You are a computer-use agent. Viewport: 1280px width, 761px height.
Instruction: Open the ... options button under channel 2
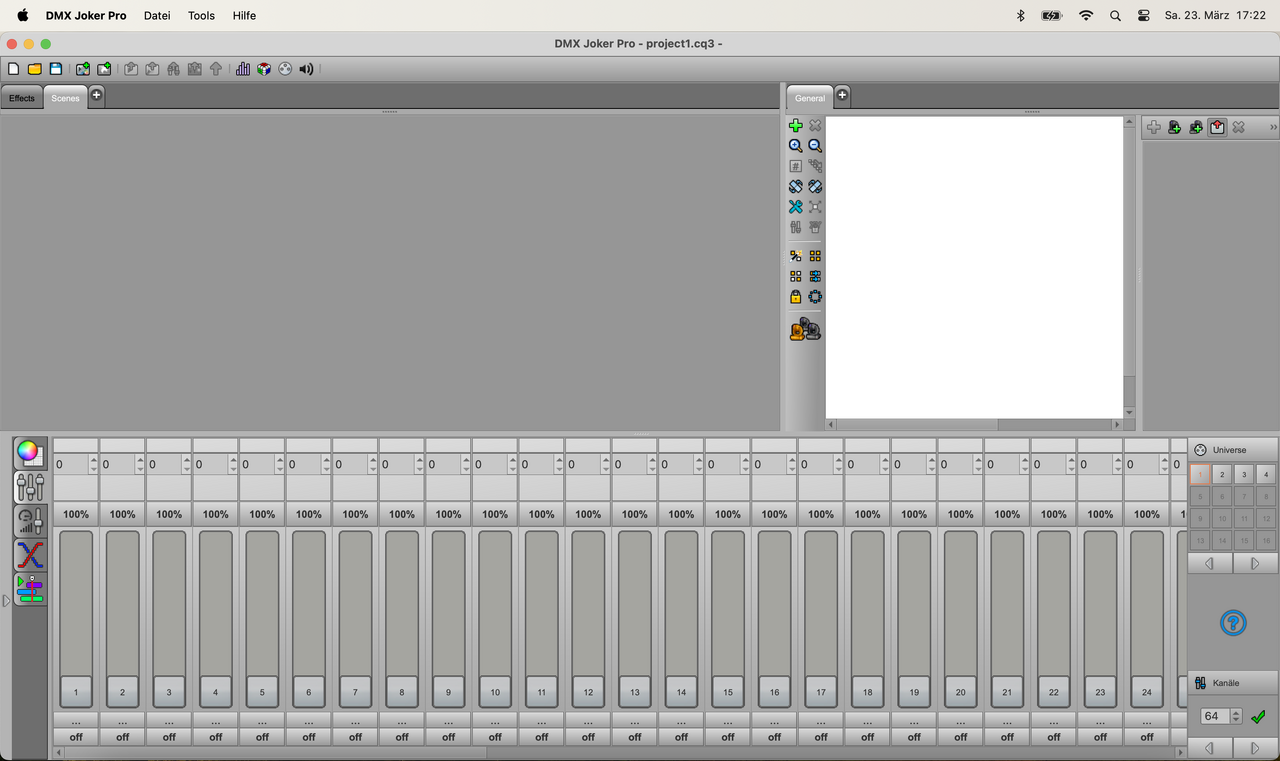(122, 721)
